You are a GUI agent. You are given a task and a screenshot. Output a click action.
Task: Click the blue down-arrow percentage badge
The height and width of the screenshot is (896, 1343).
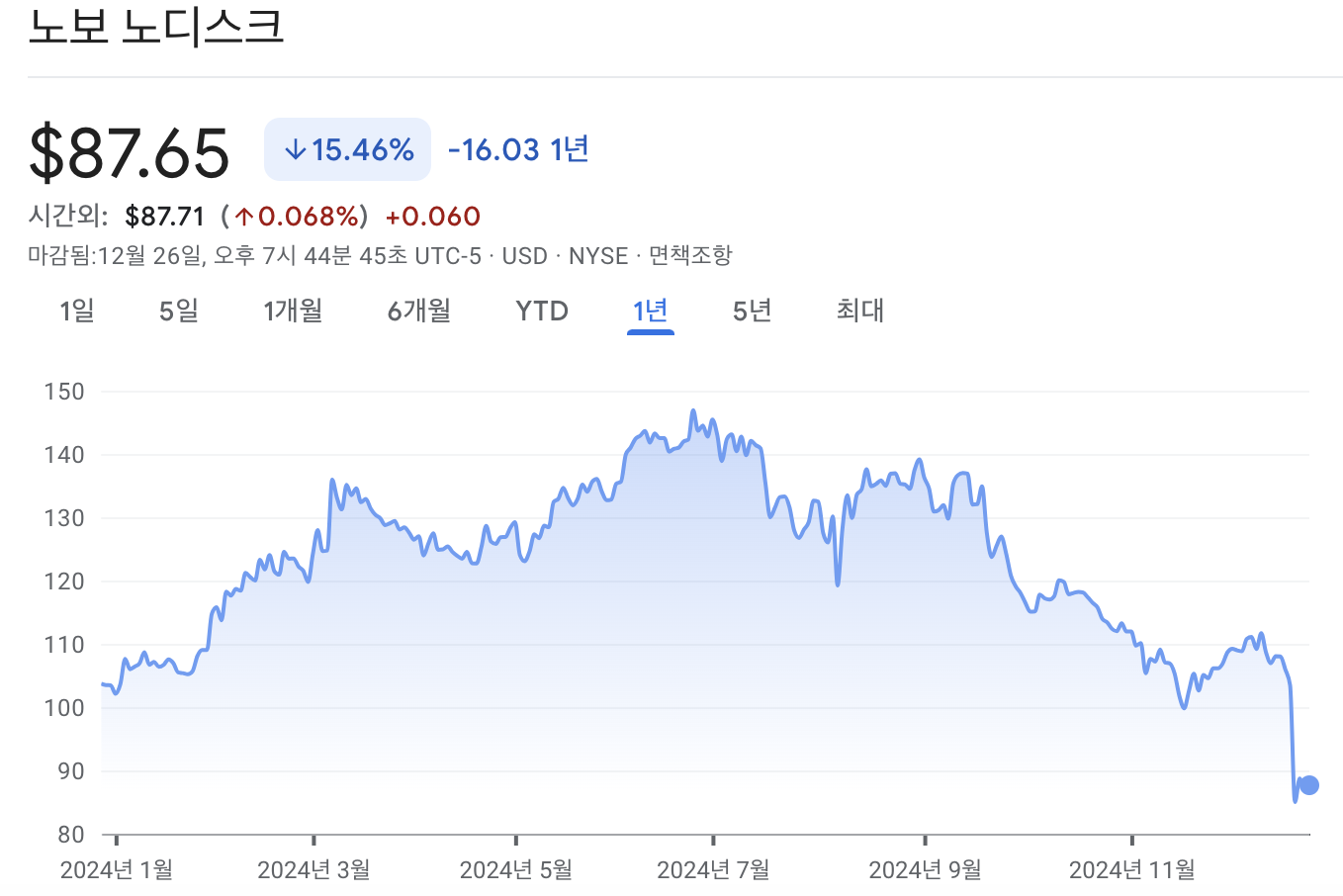pyautogui.click(x=347, y=148)
